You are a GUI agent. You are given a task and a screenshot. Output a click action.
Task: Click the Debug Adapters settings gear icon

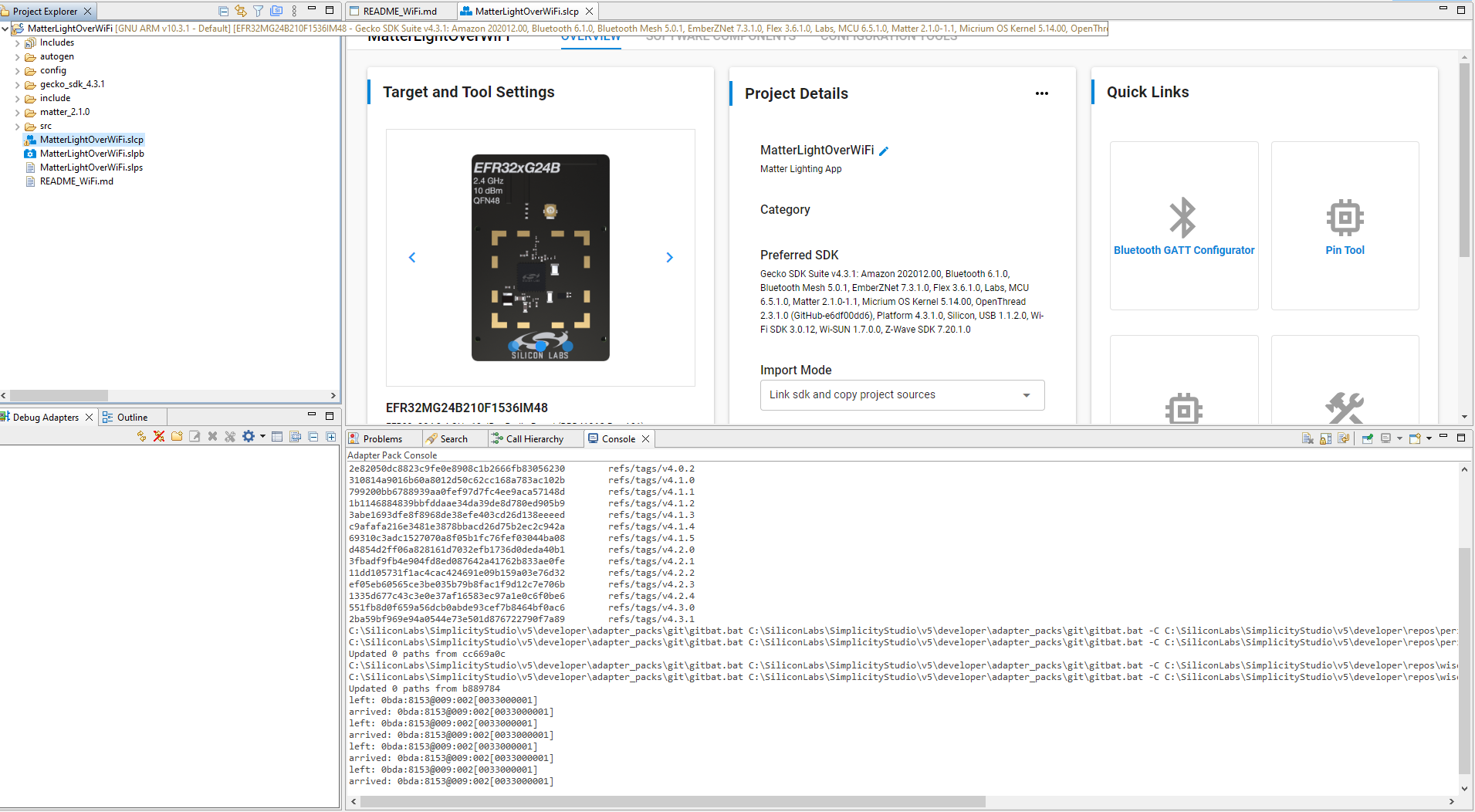pyautogui.click(x=248, y=437)
